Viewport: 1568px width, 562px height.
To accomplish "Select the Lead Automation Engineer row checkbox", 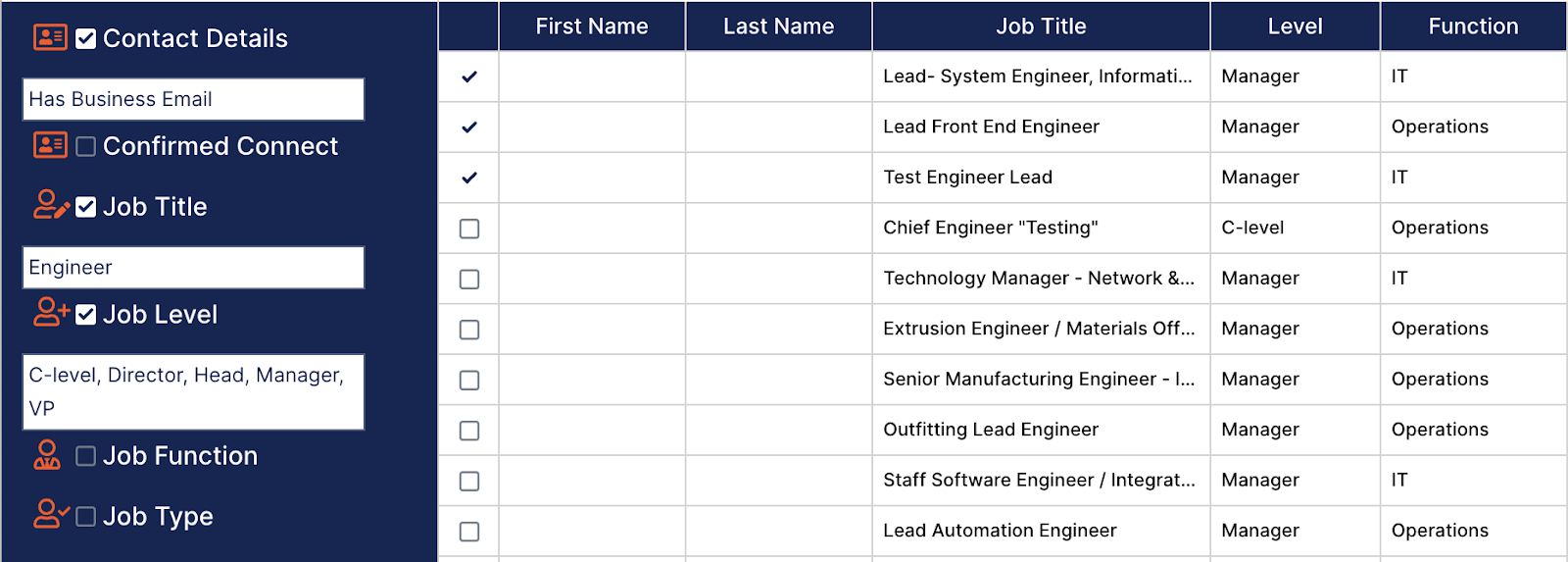I will [469, 532].
